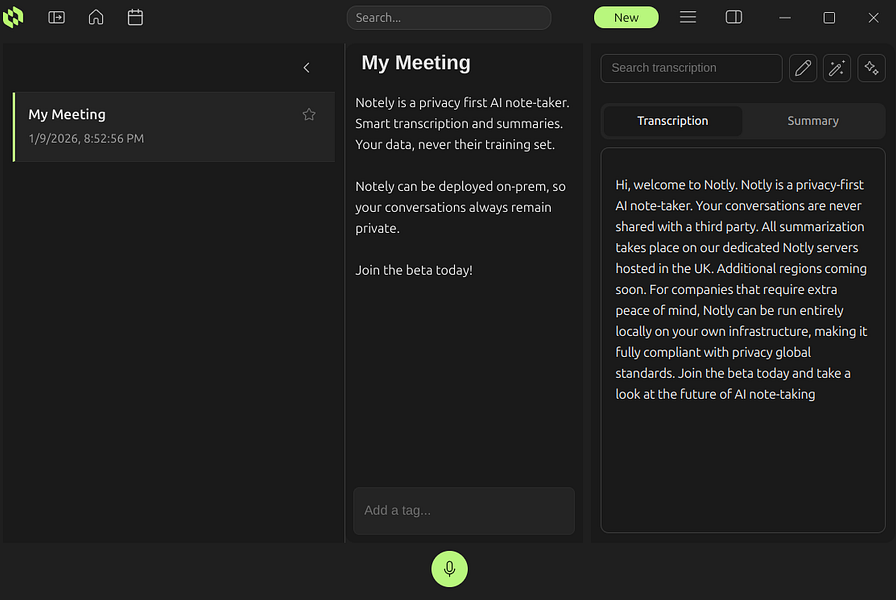The width and height of the screenshot is (896, 600).
Task: Click the Add a tag field
Action: coord(464,511)
